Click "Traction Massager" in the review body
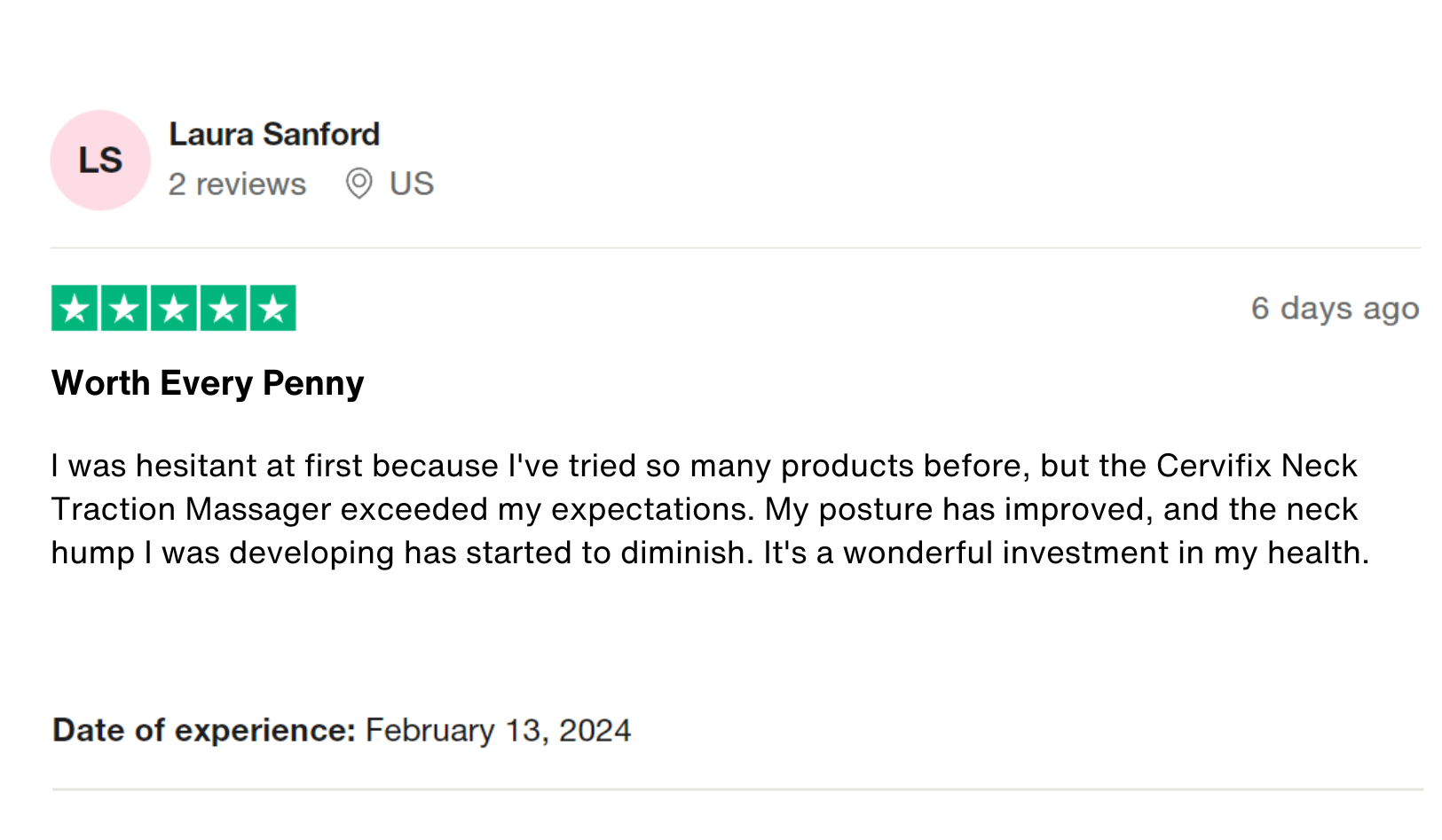The image size is (1442, 840). tap(191, 509)
